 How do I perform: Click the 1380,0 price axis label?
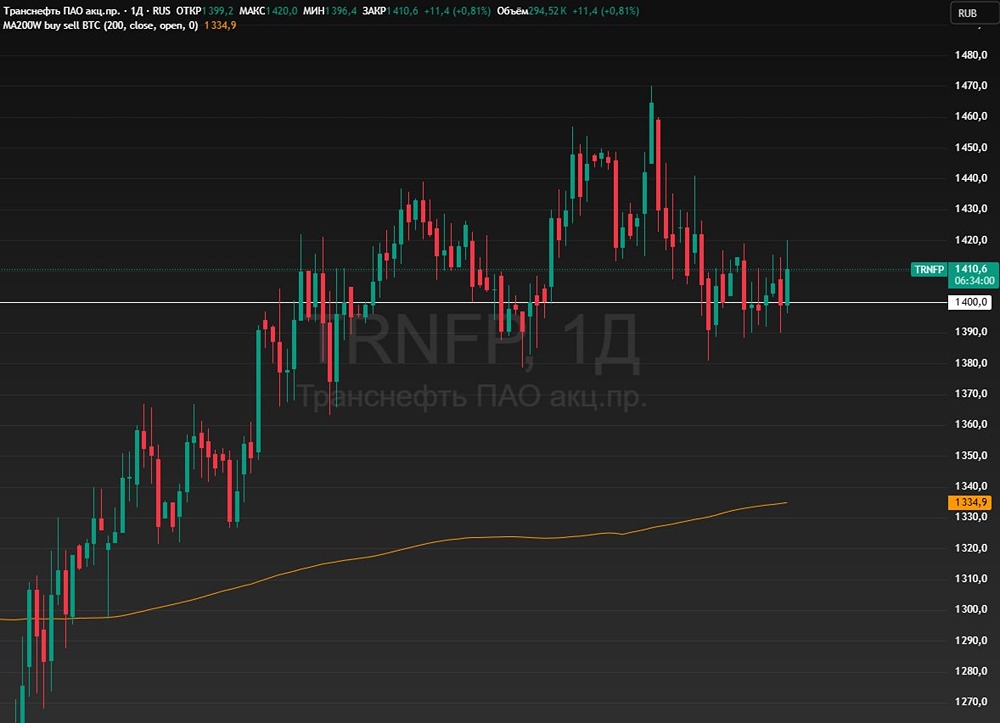(x=971, y=363)
